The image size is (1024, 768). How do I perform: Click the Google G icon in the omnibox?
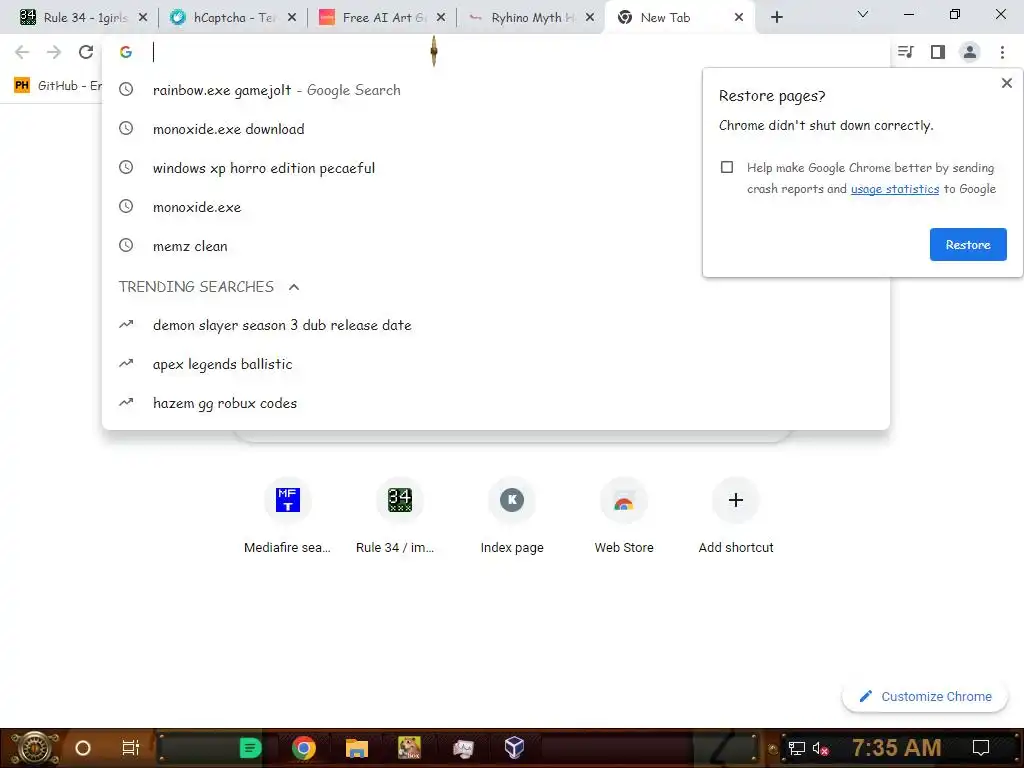point(126,52)
